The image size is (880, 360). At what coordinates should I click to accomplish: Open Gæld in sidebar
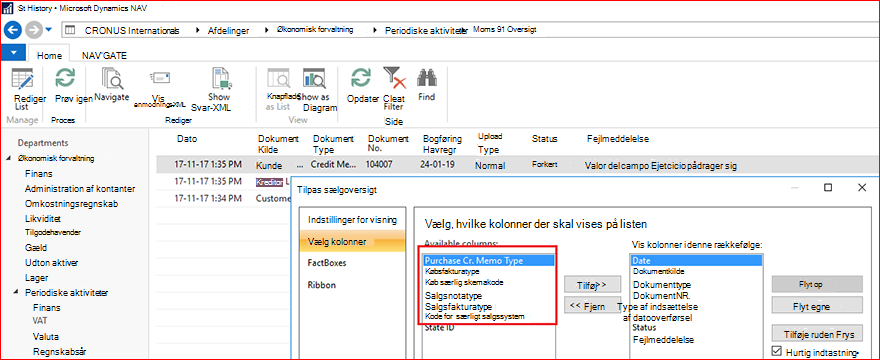point(36,248)
